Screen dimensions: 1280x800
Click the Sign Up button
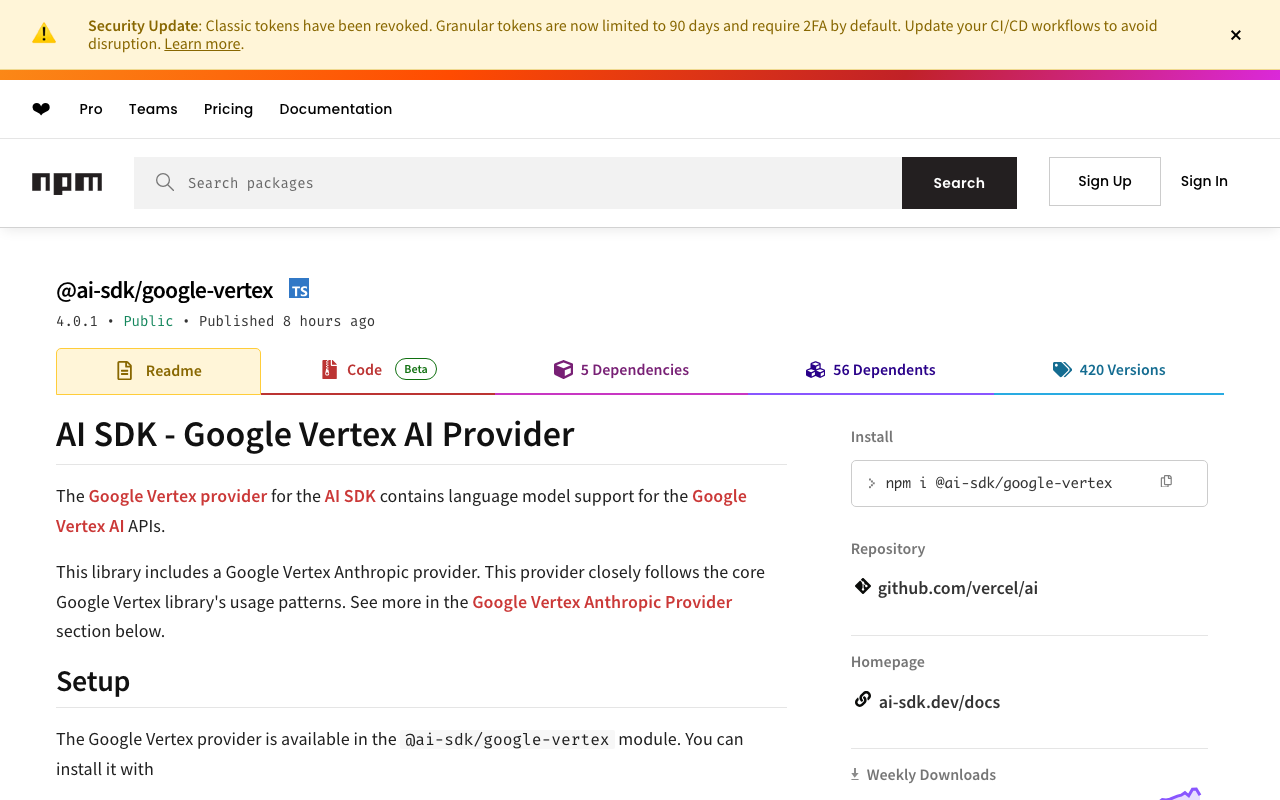(x=1105, y=181)
